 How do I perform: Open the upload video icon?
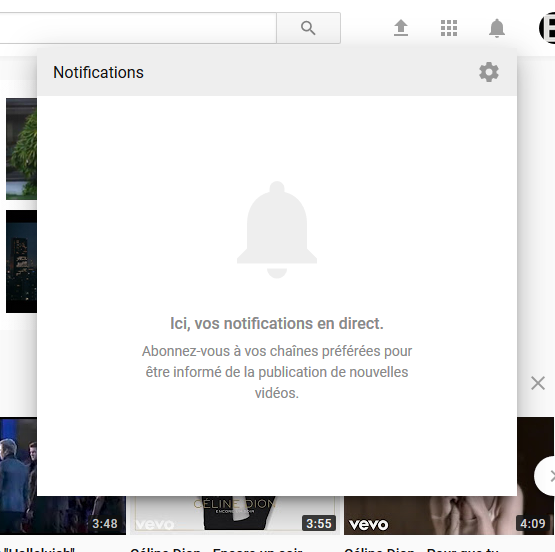(401, 28)
